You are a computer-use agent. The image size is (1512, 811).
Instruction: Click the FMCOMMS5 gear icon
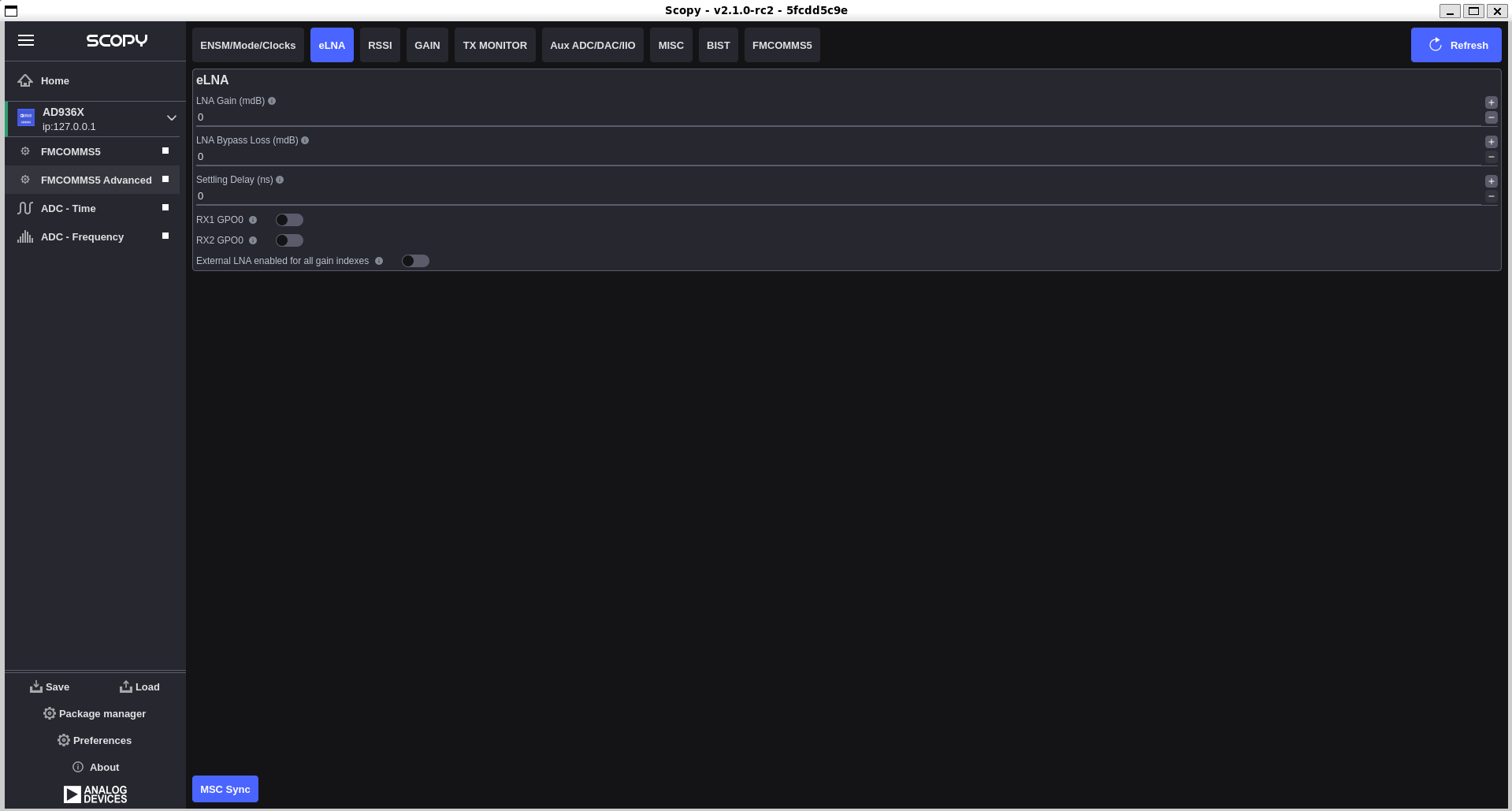[x=25, y=151]
